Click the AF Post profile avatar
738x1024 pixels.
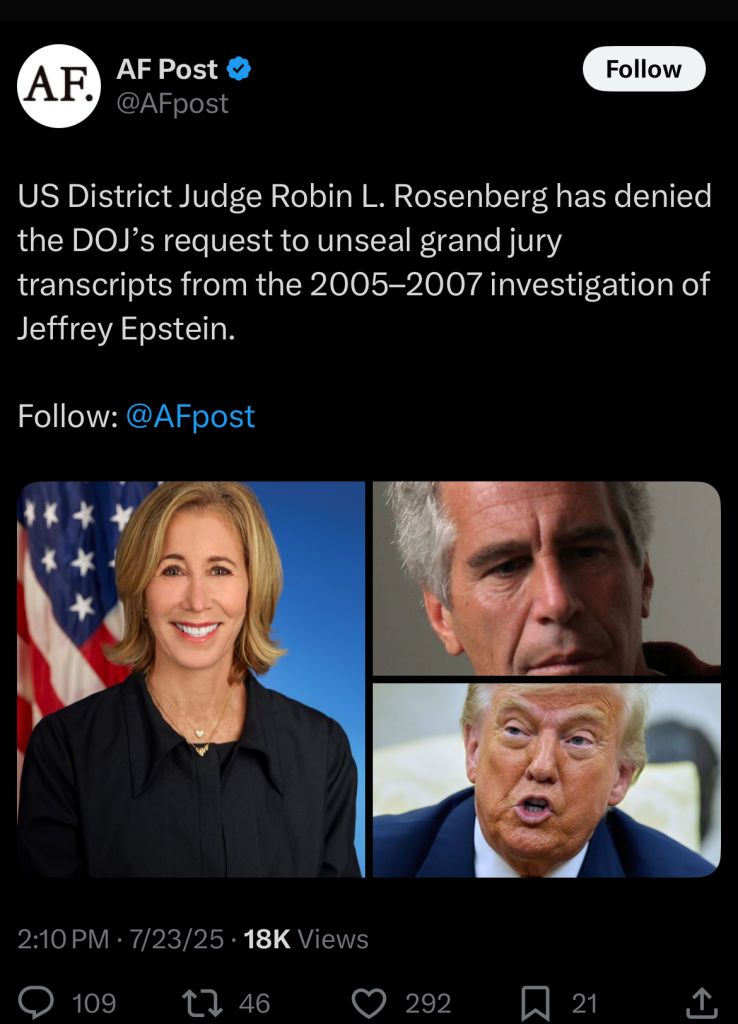[x=59, y=86]
